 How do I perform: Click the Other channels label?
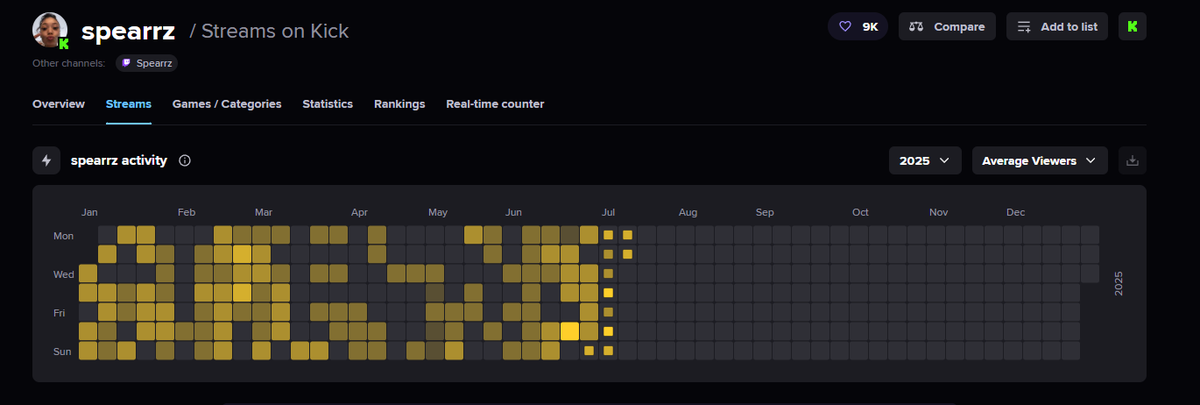coord(69,63)
